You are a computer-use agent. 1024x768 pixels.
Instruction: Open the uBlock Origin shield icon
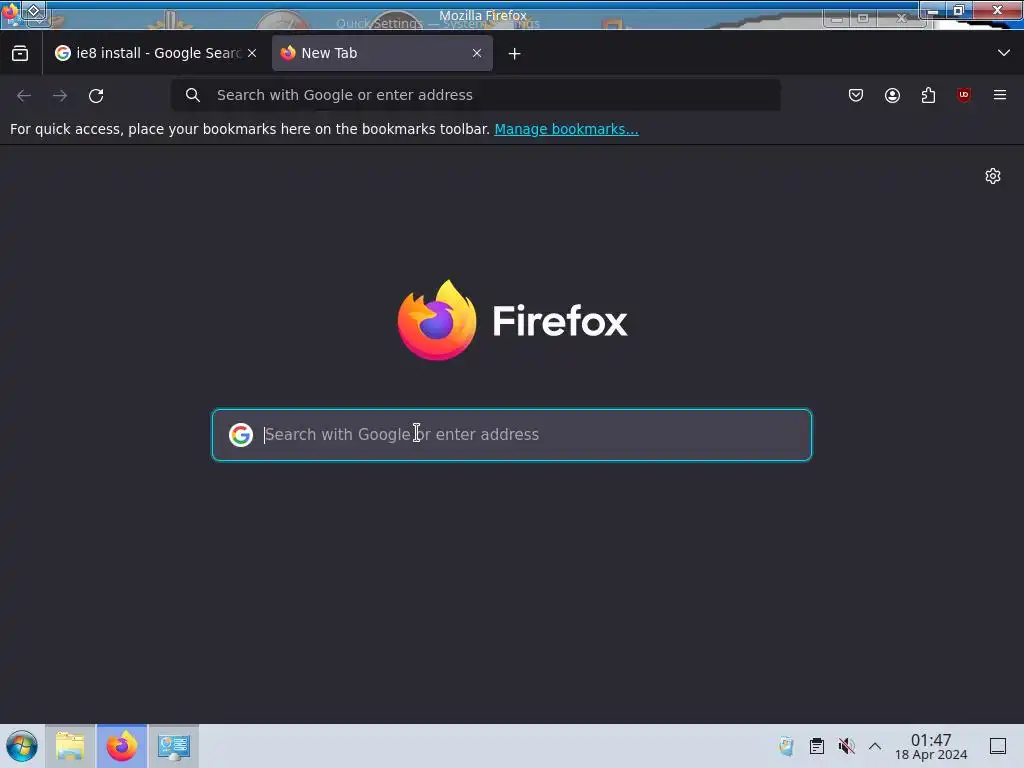[964, 95]
